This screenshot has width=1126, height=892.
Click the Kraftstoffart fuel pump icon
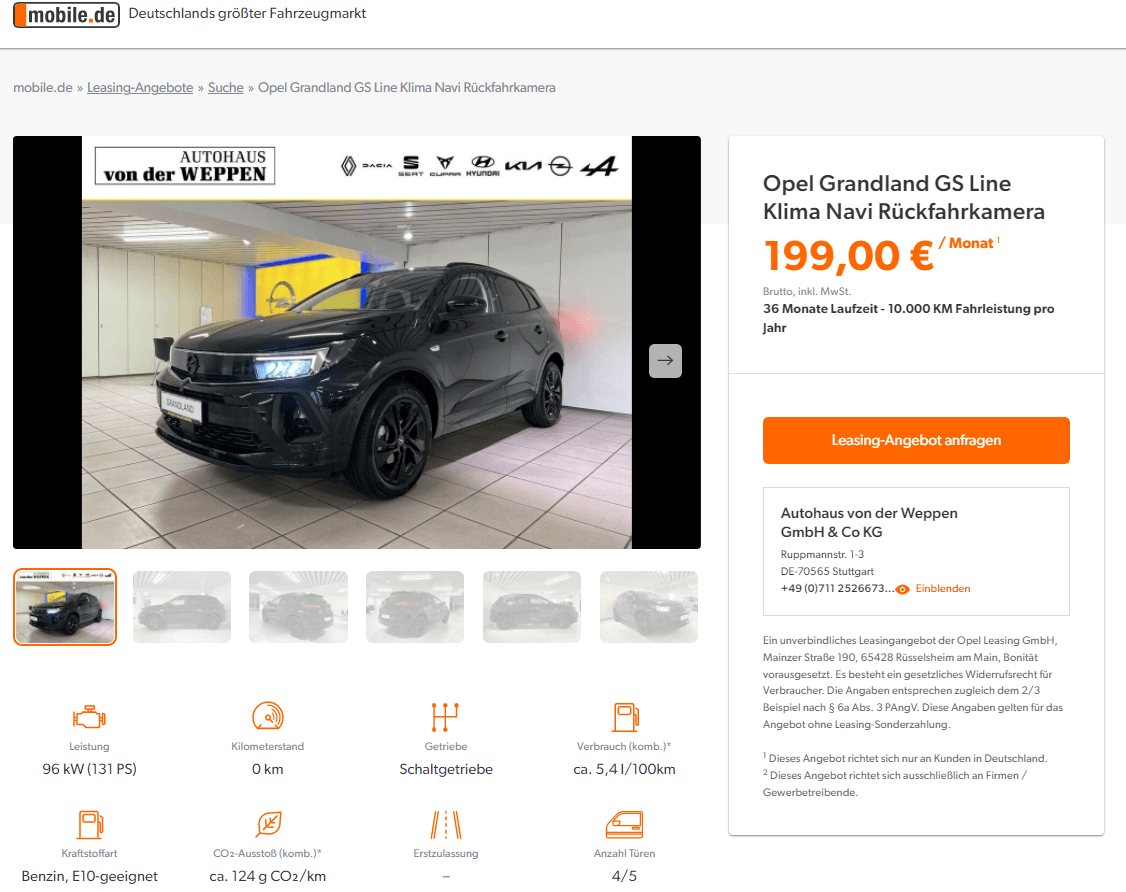click(90, 824)
